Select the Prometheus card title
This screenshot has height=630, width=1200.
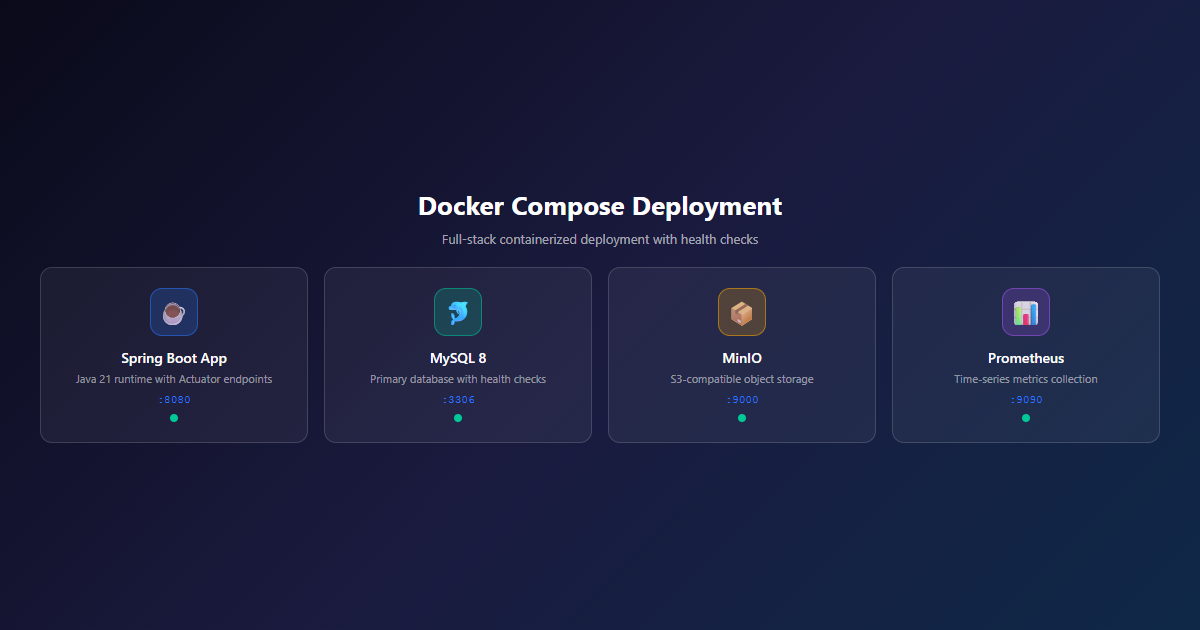1026,358
